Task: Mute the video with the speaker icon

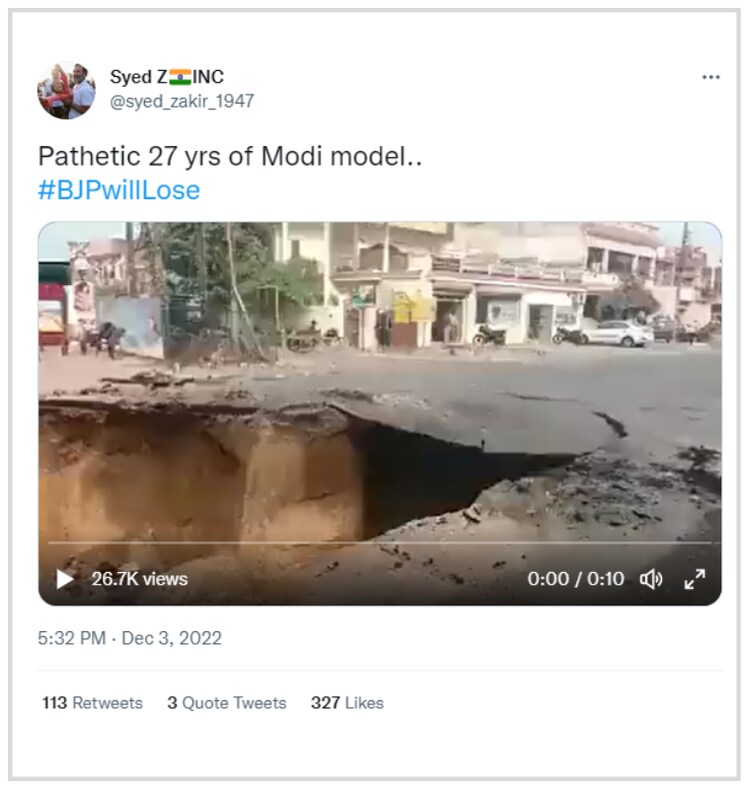Action: click(651, 579)
